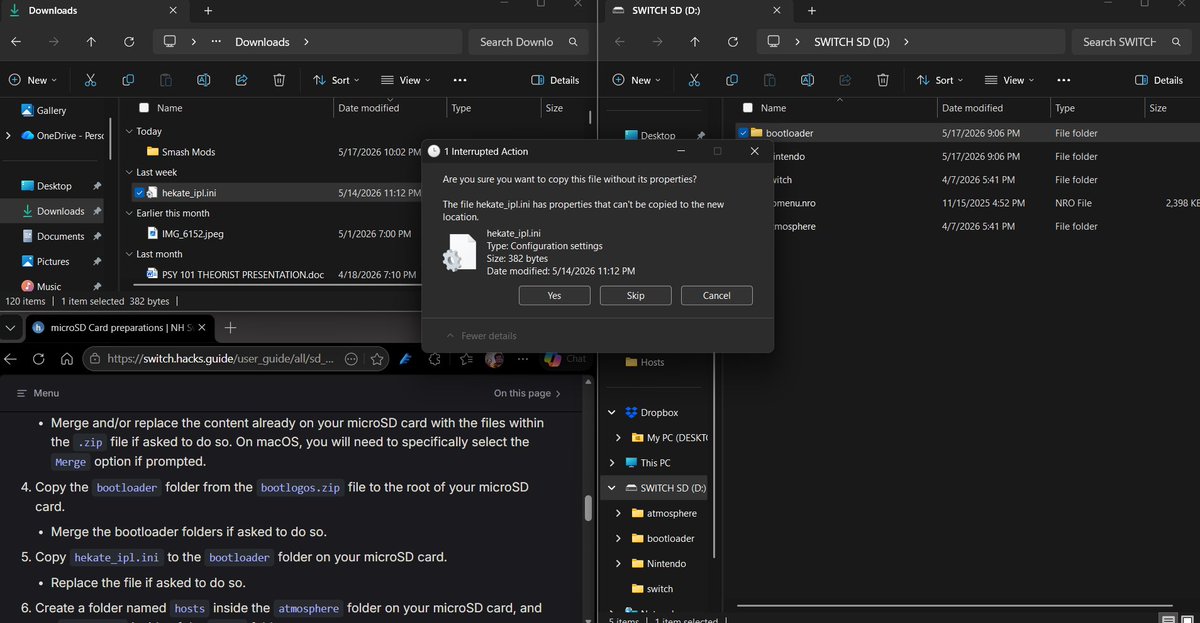Toggle select-all checkbox in Downloads list

[144, 108]
